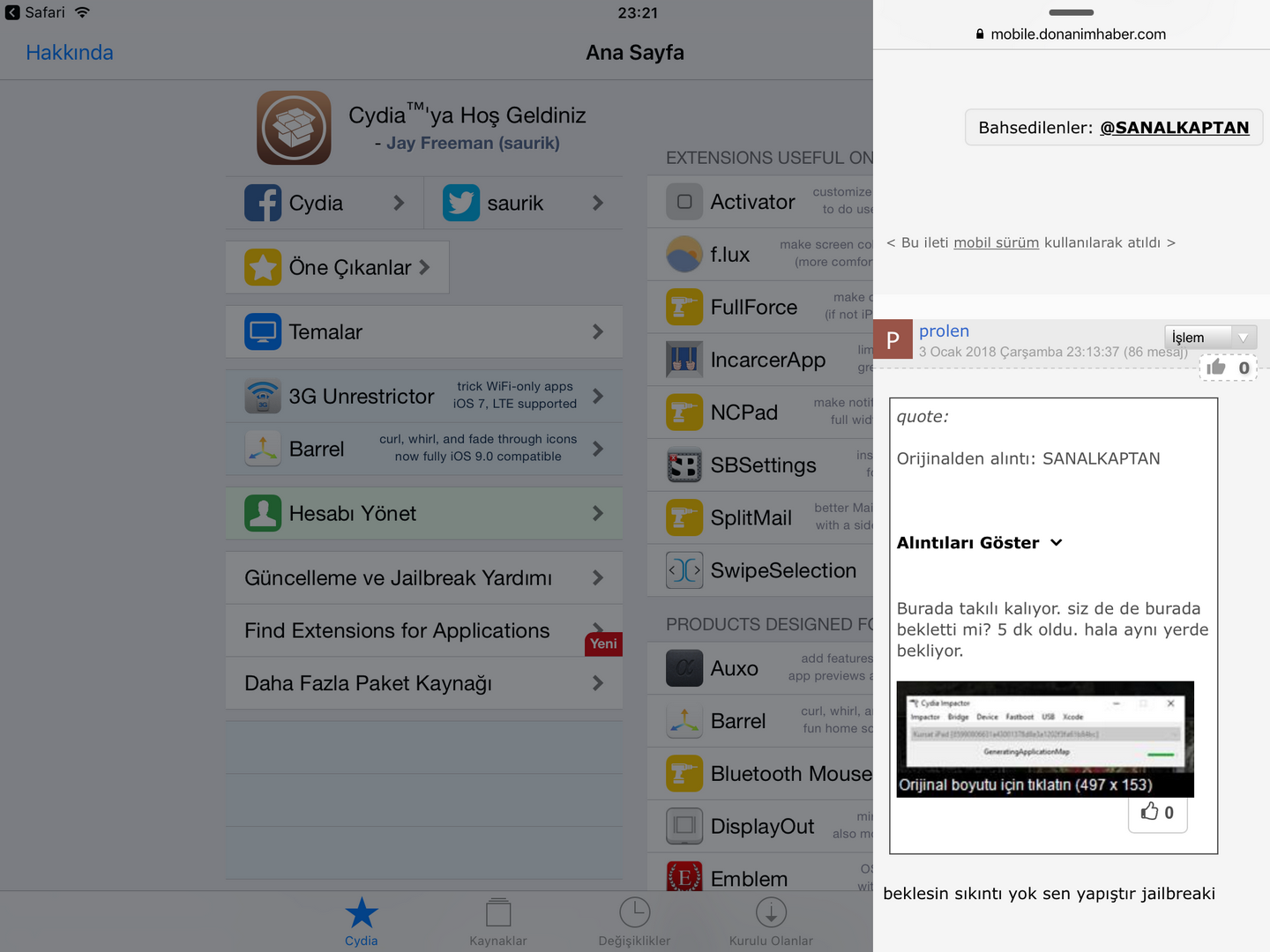Open the Barrel list row under Products Designed
The height and width of the screenshot is (952, 1270).
(760, 721)
